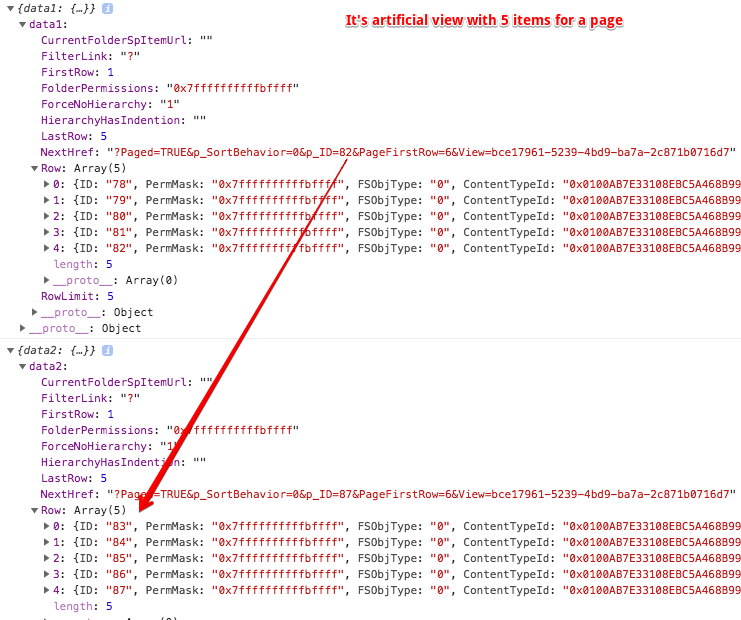This screenshot has width=741, height=620.
Task: Click LastRow: 5 in data1
Action: [x=74, y=136]
